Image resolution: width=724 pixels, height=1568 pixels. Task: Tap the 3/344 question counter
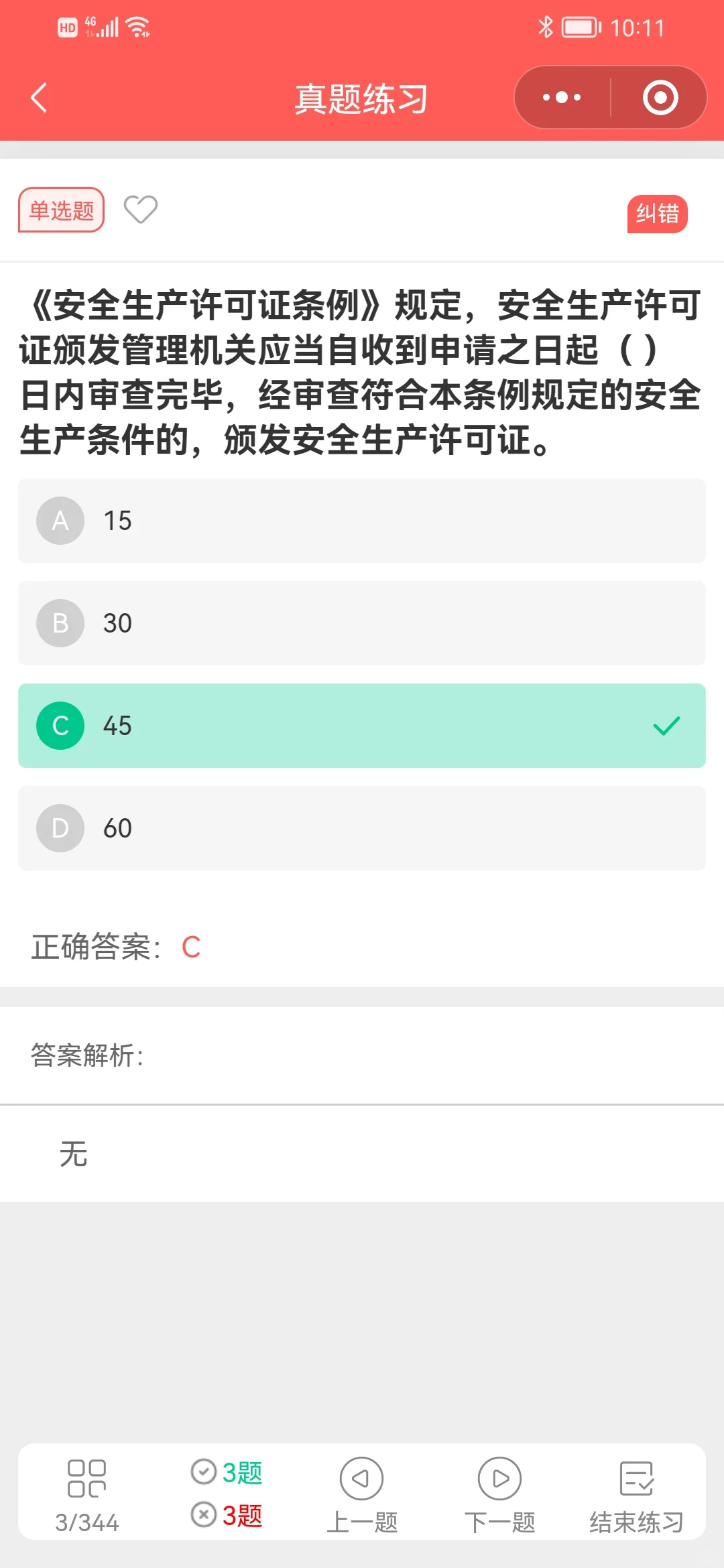(87, 1522)
